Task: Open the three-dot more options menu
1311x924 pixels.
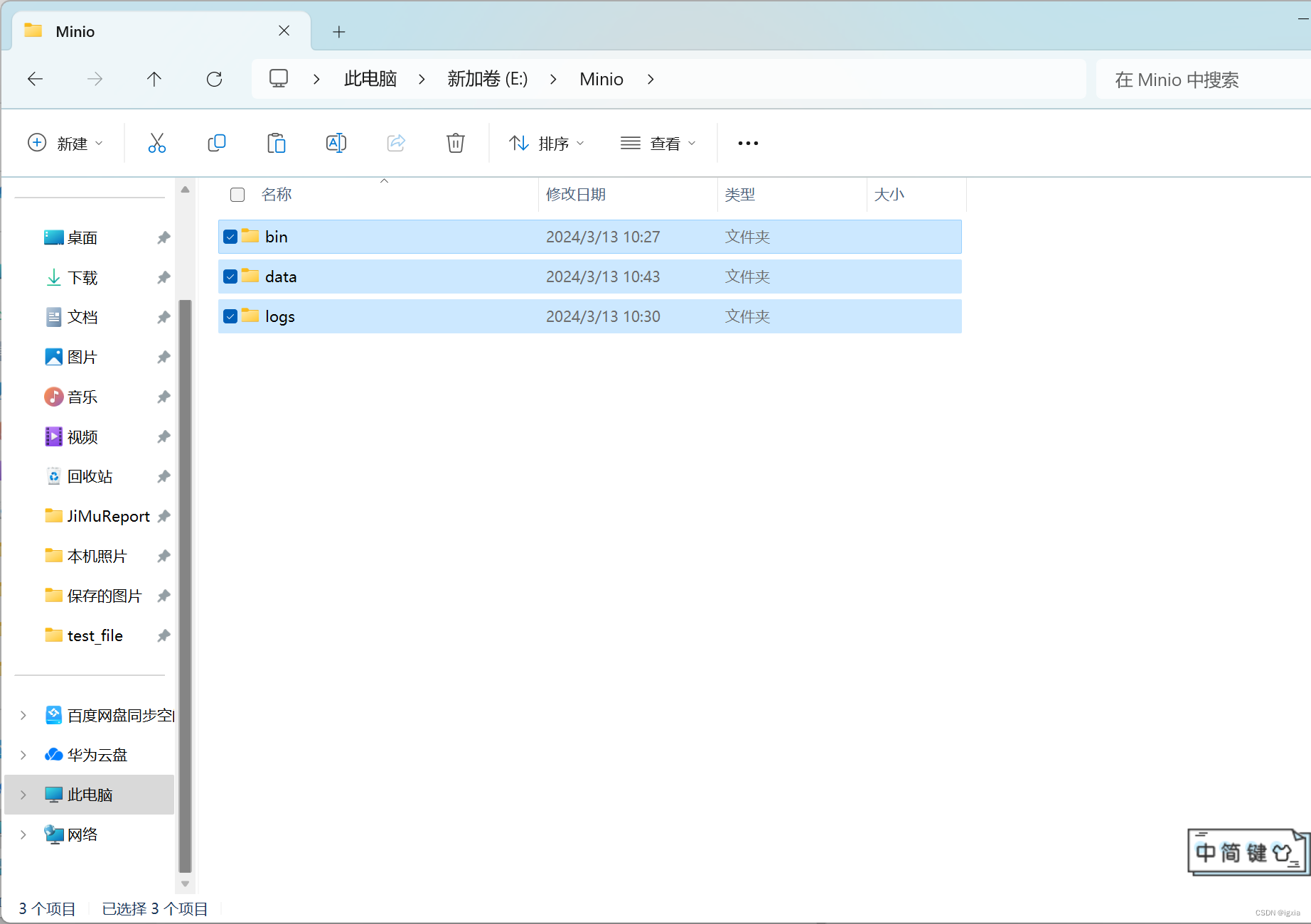Action: [748, 143]
